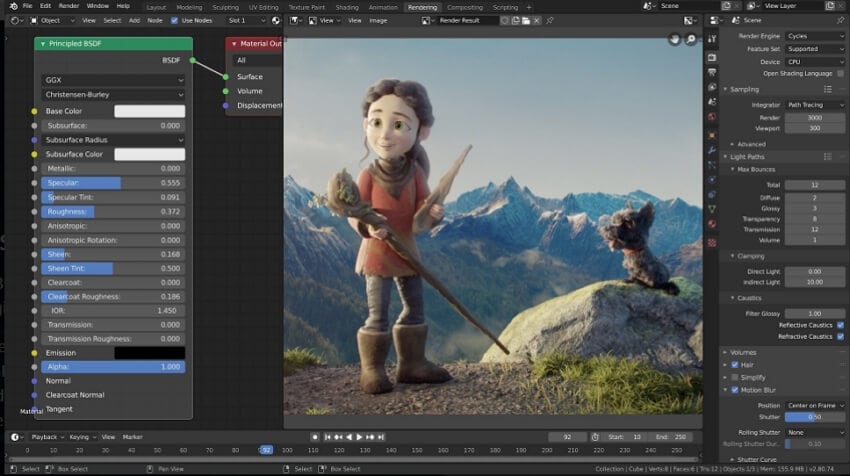This screenshot has height=476, width=850.
Task: Open the Particles properties tab icon
Action: tap(712, 165)
